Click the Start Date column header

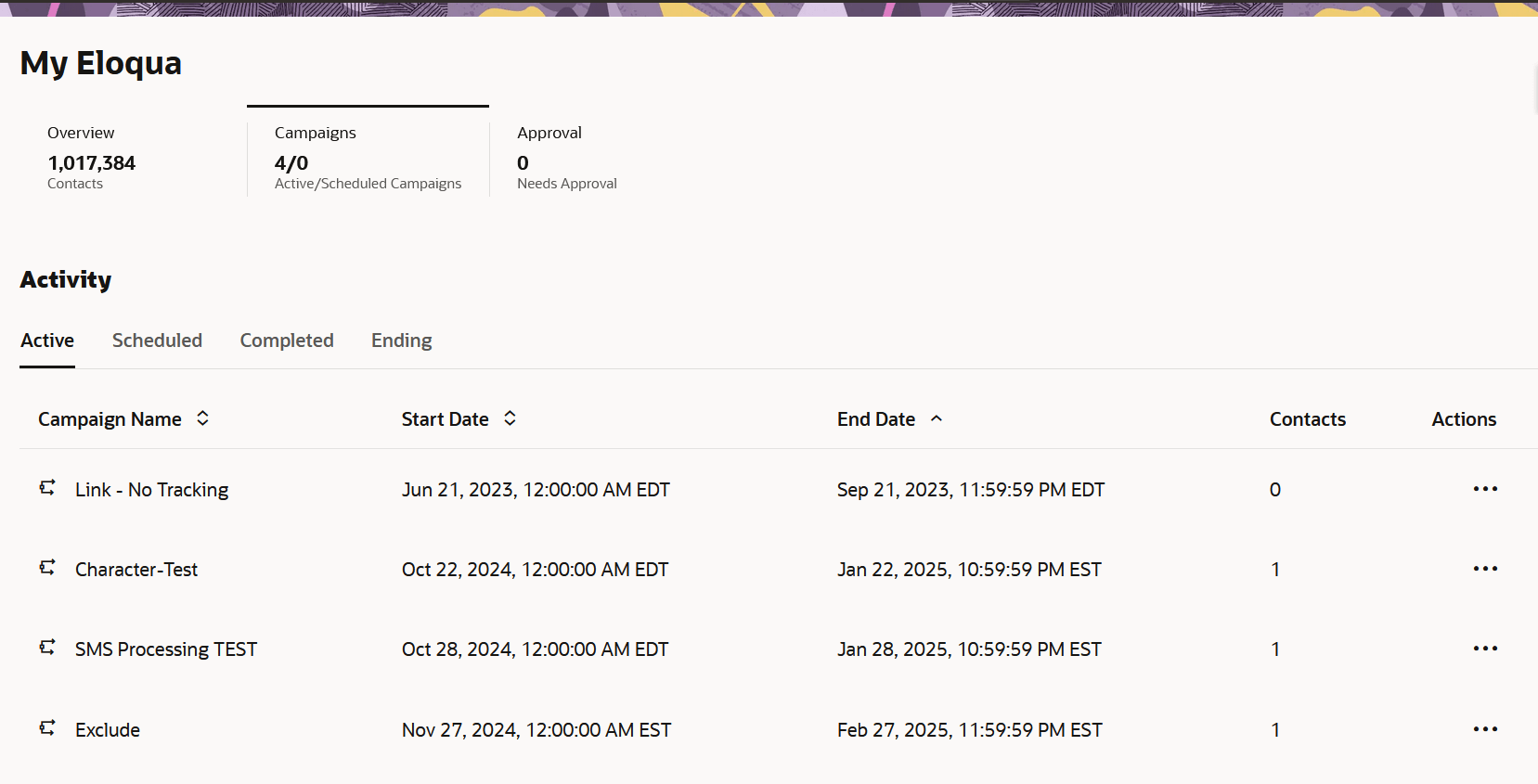coord(446,419)
